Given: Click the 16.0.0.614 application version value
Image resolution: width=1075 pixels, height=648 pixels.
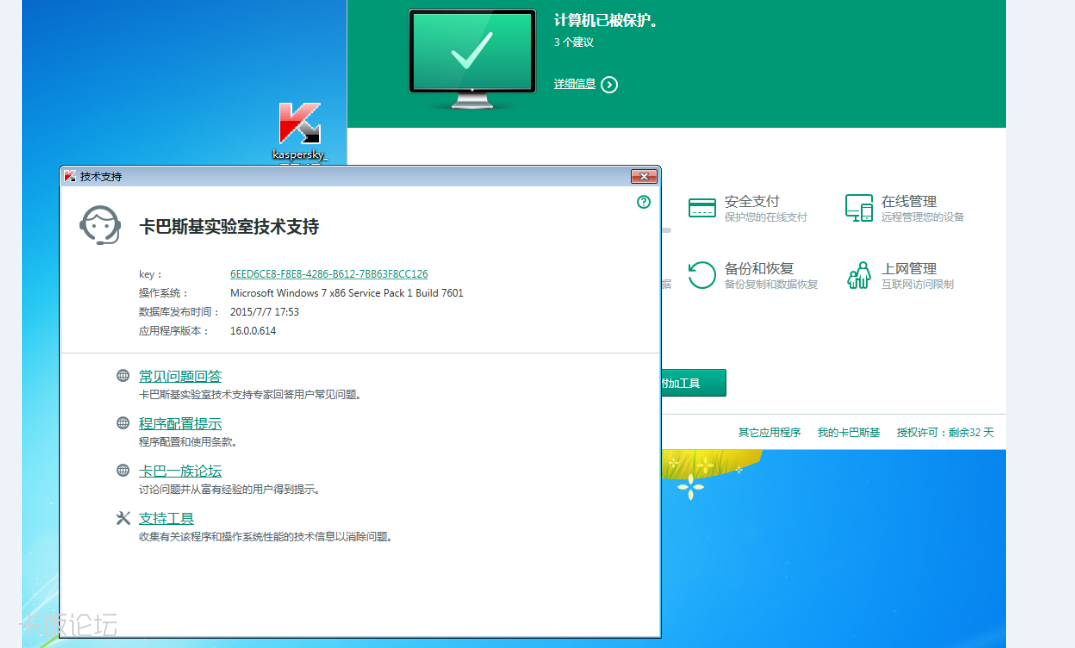Looking at the screenshot, I should (x=253, y=331).
